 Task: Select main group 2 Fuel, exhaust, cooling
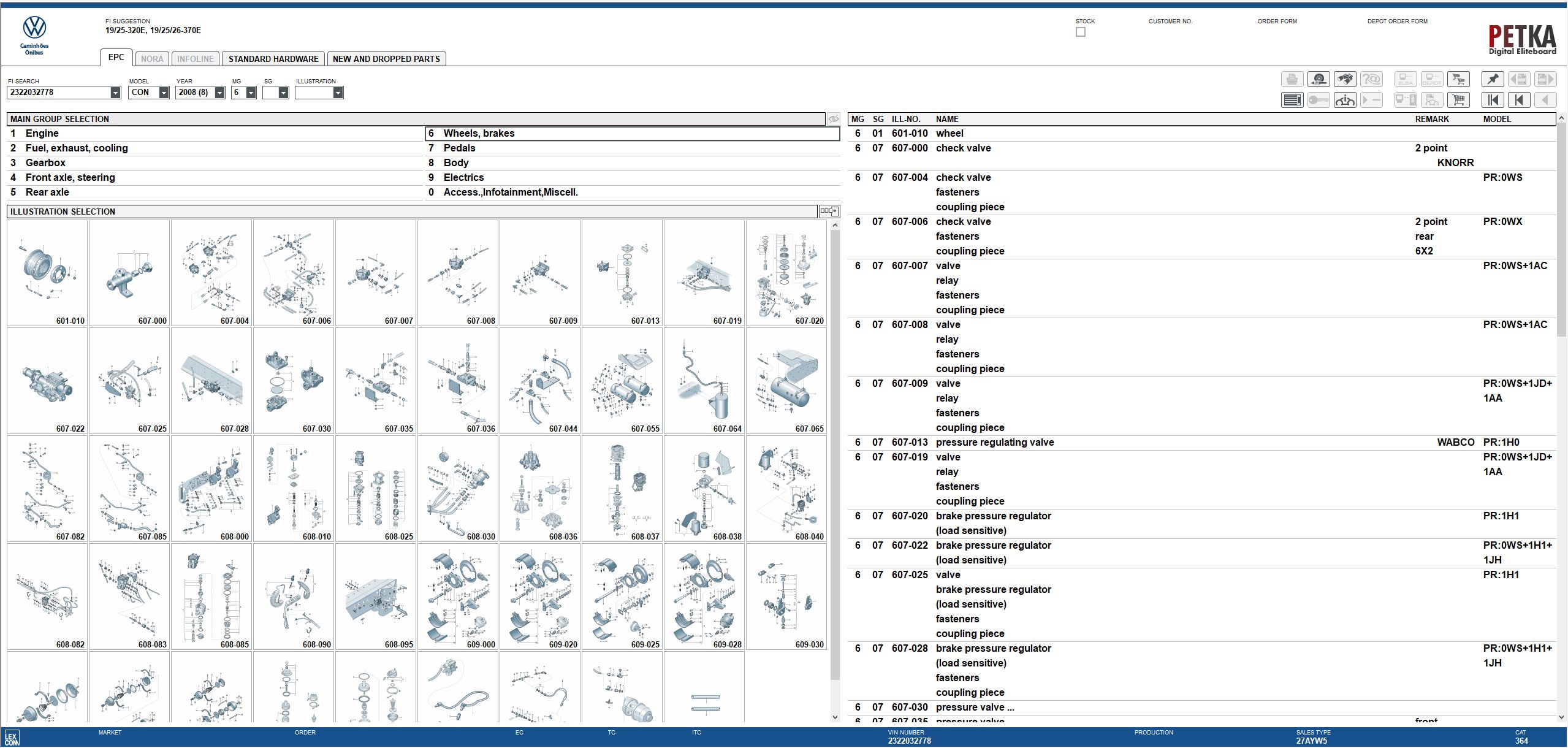pos(215,148)
